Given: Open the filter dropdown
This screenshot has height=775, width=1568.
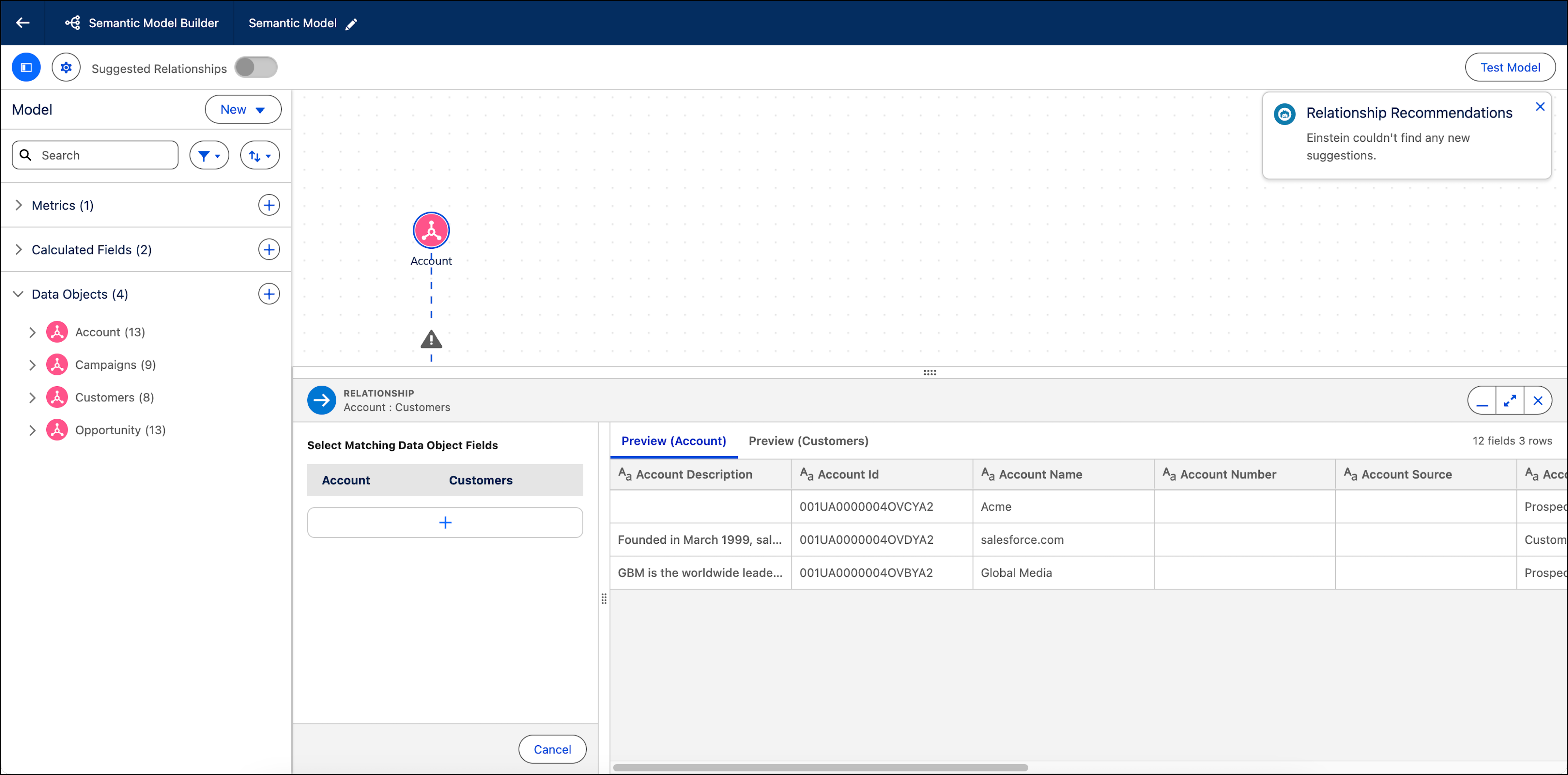Looking at the screenshot, I should 209,155.
